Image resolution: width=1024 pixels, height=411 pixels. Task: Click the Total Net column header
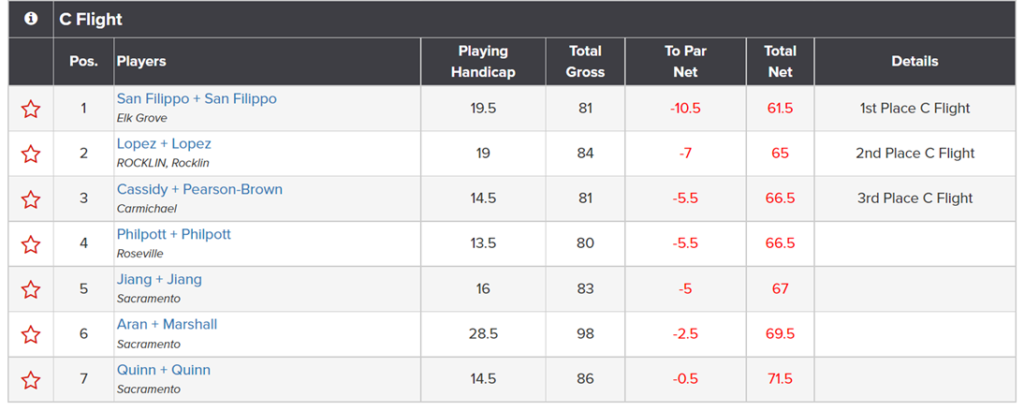780,61
